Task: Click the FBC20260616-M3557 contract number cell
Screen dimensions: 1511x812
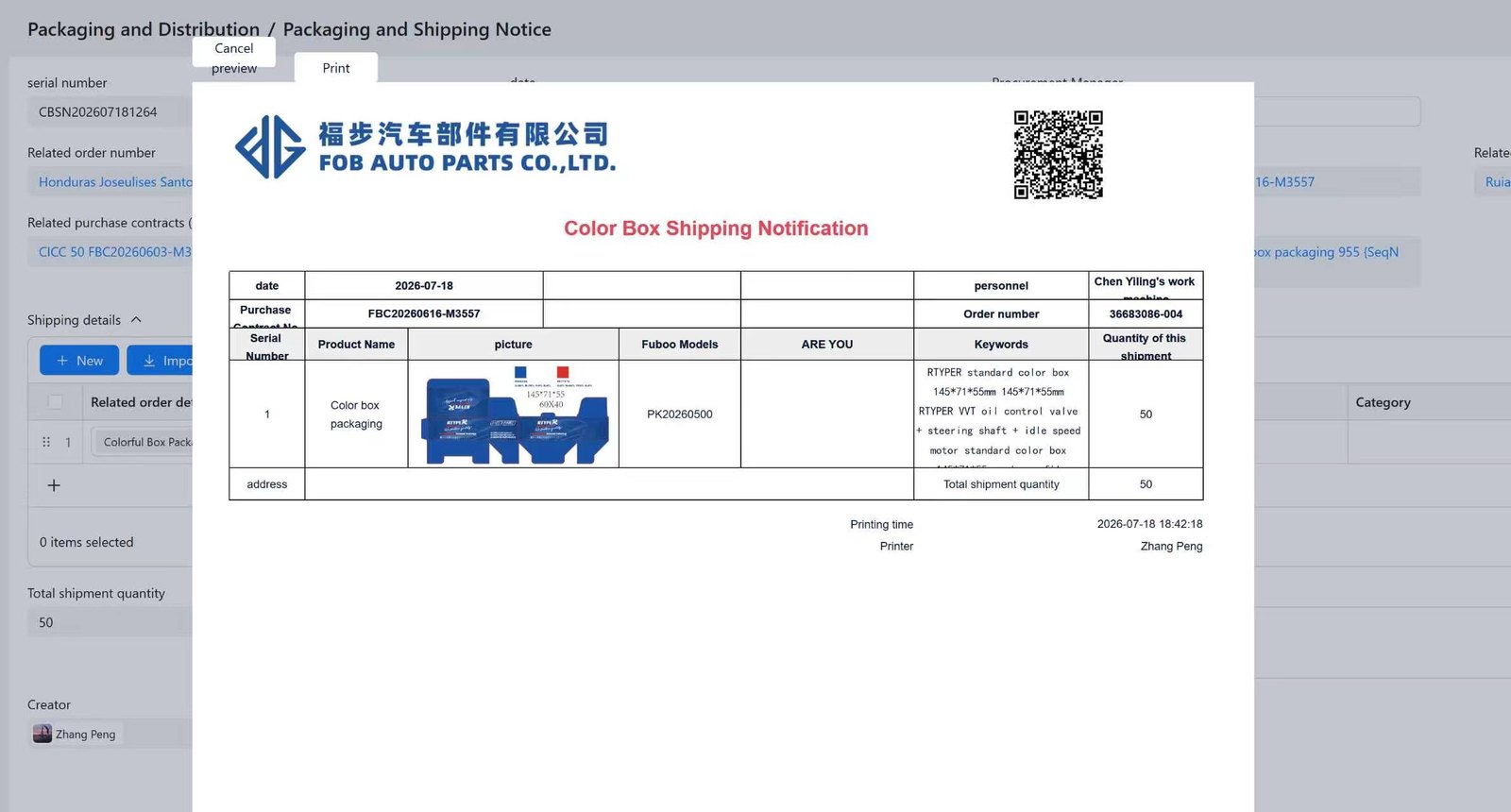Action: (x=424, y=313)
